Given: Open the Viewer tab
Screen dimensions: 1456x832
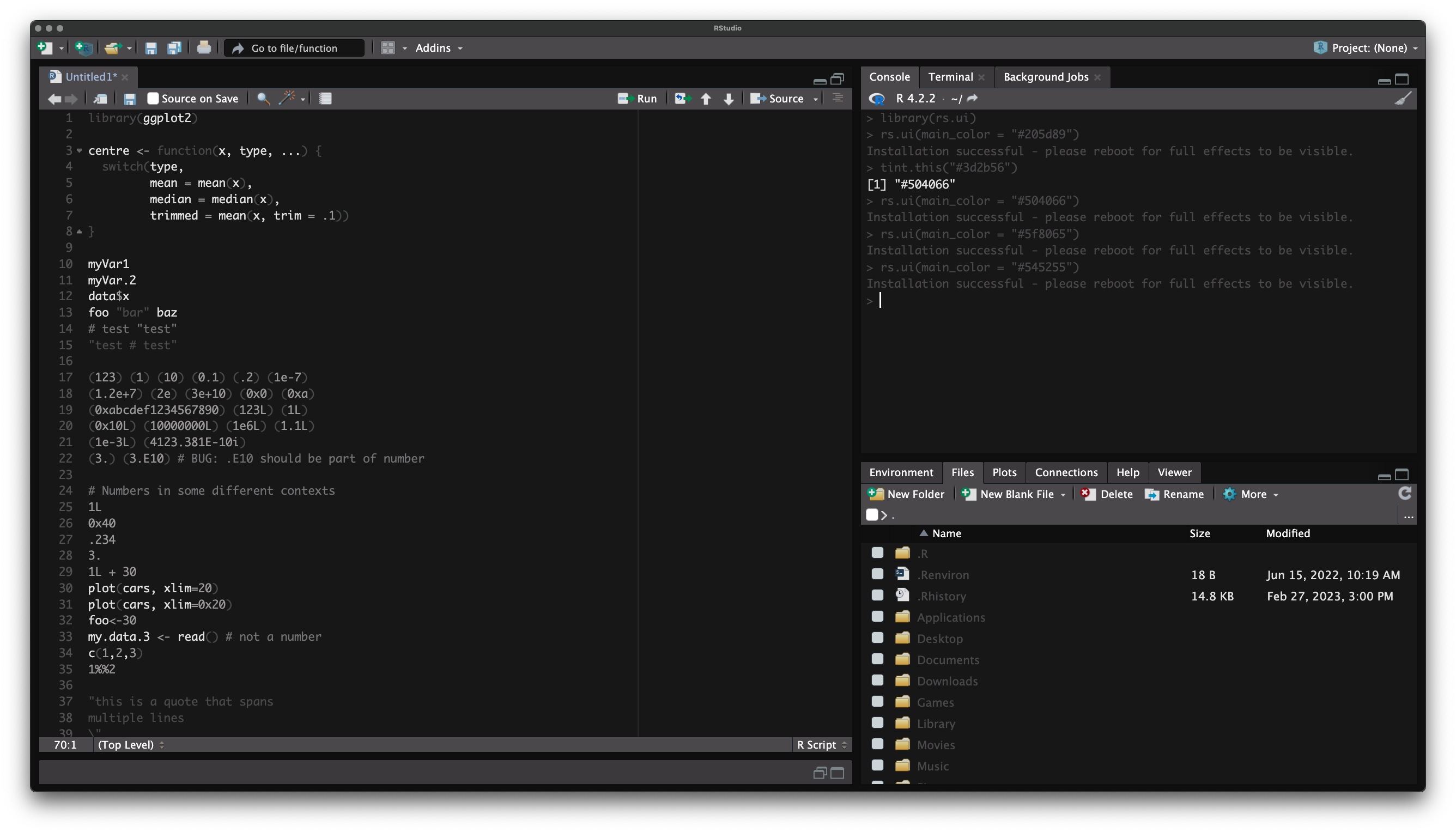Looking at the screenshot, I should point(1174,472).
